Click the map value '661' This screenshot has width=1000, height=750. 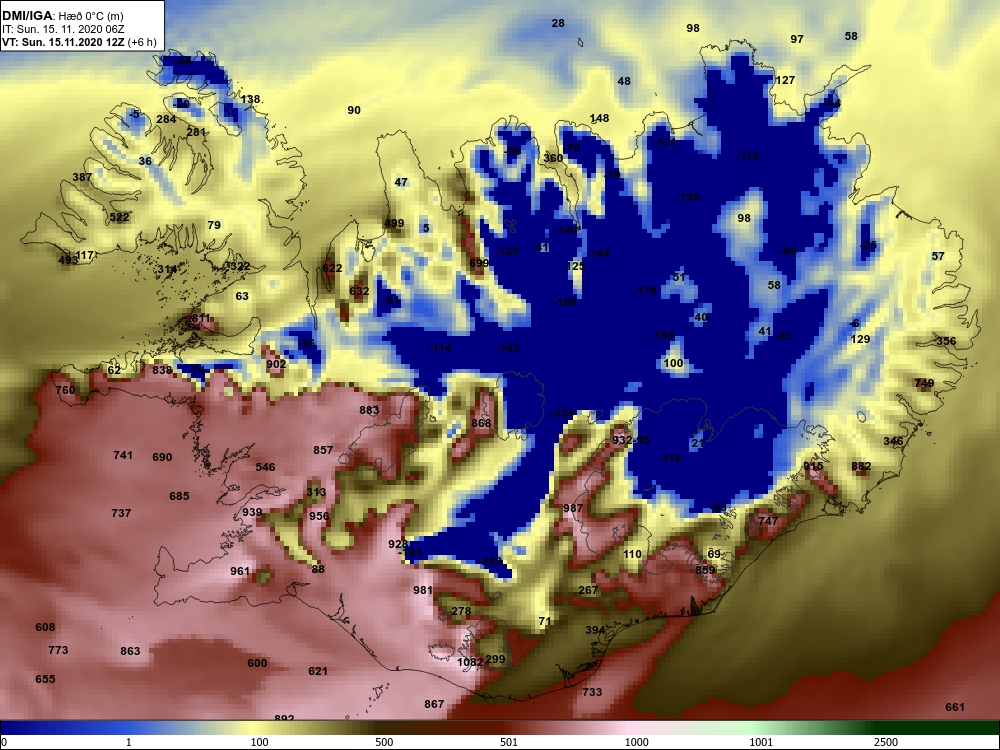tap(955, 707)
